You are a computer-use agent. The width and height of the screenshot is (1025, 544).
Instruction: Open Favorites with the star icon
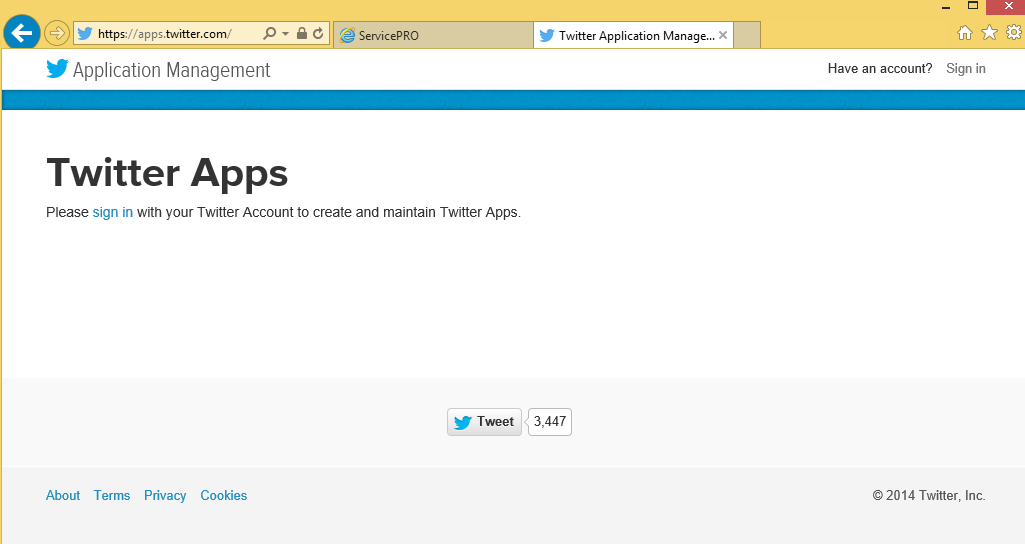tap(989, 33)
